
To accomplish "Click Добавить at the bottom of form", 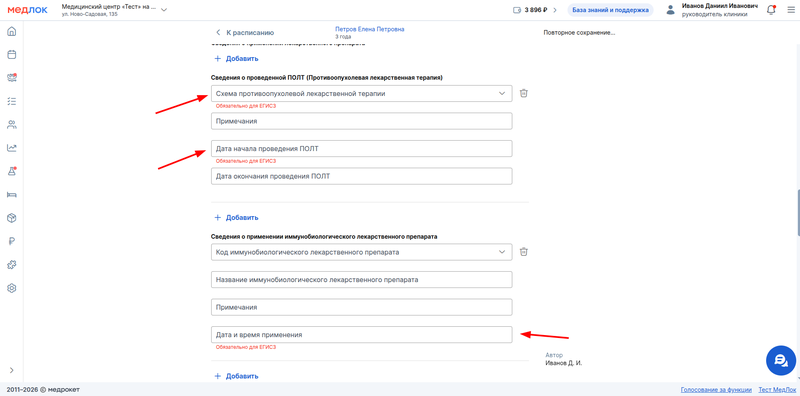I will 236,376.
